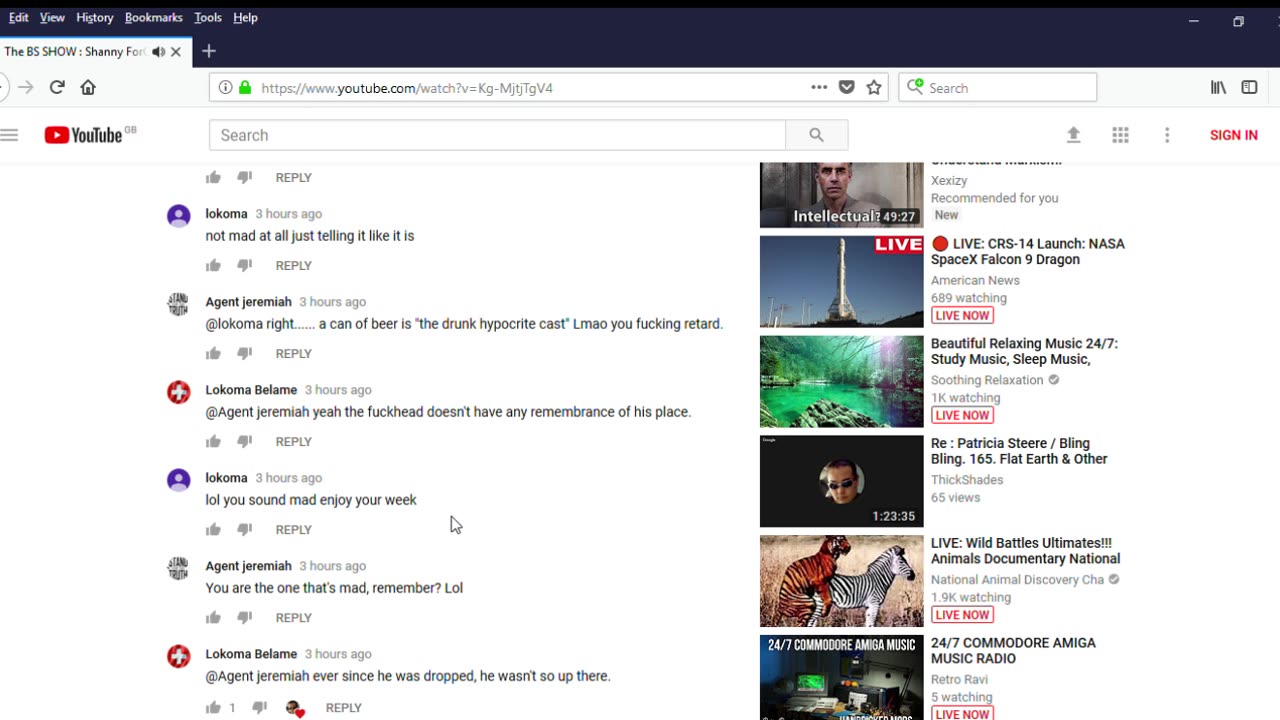
Task: Open the YouTube apps grid icon
Action: [x=1120, y=135]
